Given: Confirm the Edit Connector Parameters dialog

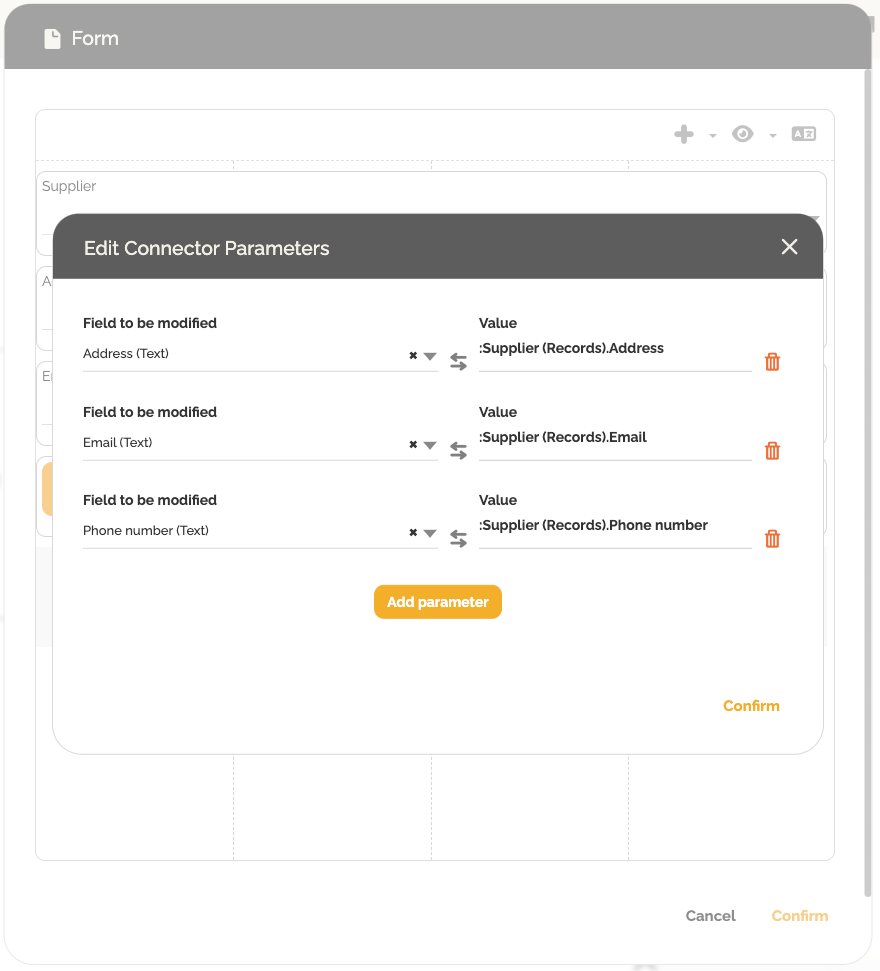Looking at the screenshot, I should (x=751, y=706).
